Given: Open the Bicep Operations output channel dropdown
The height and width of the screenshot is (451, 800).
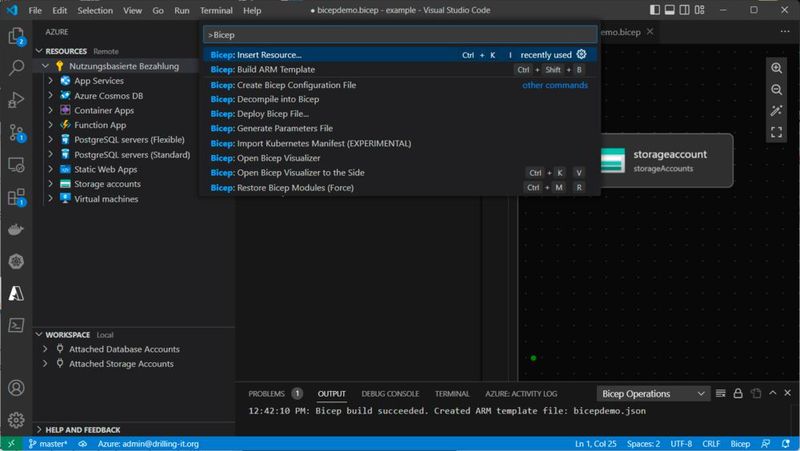Looking at the screenshot, I should click(x=653, y=394).
